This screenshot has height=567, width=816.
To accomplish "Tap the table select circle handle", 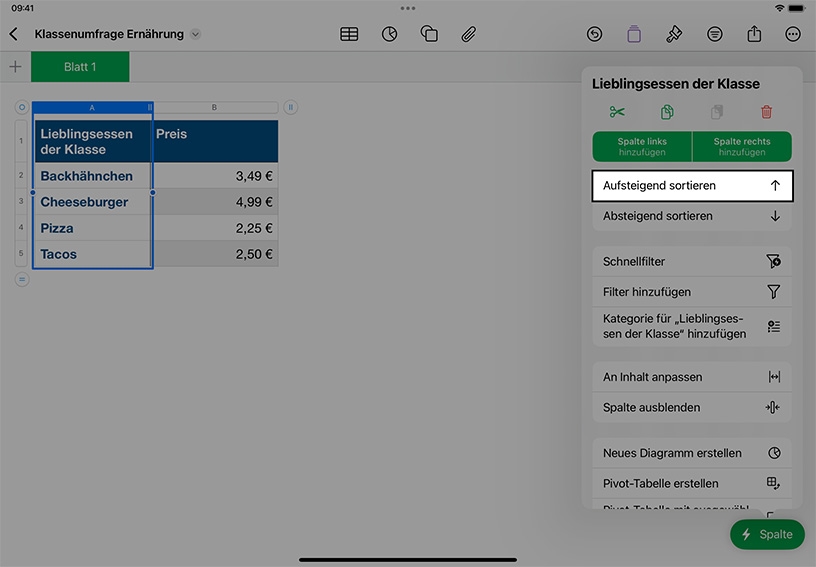I will 22,107.
